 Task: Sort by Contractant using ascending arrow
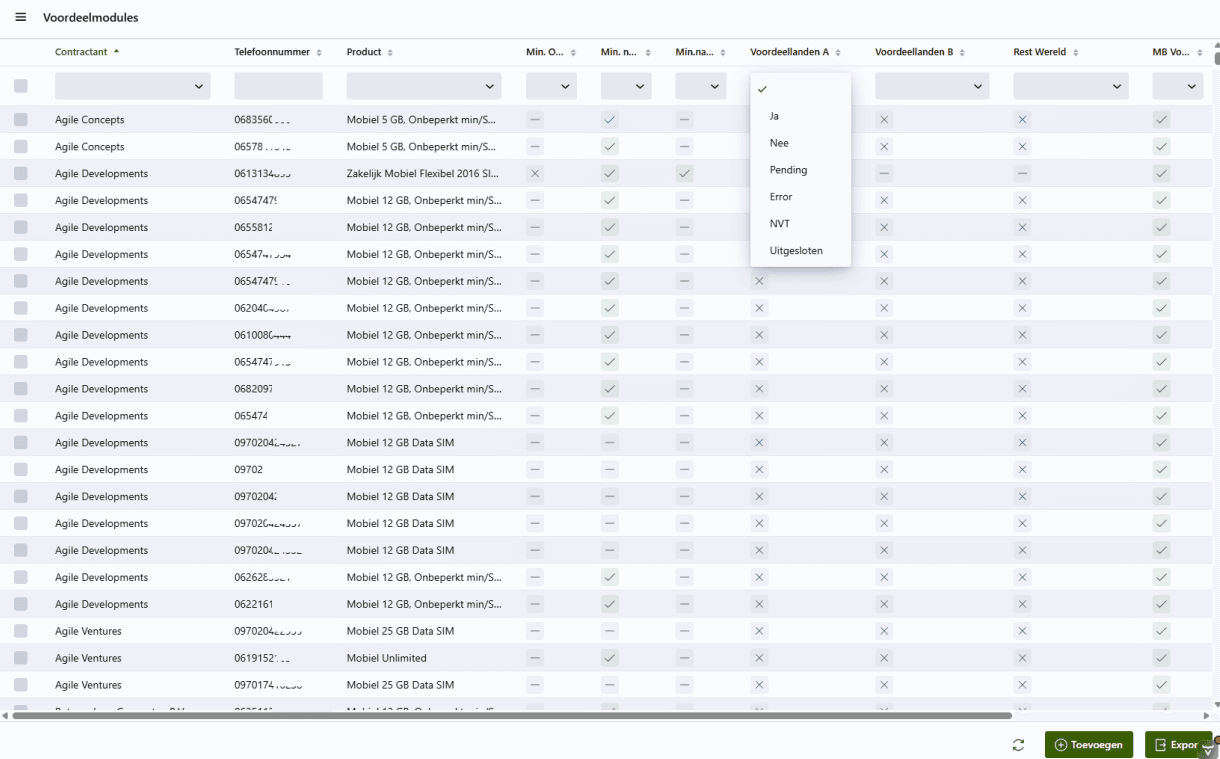pyautogui.click(x=116, y=52)
